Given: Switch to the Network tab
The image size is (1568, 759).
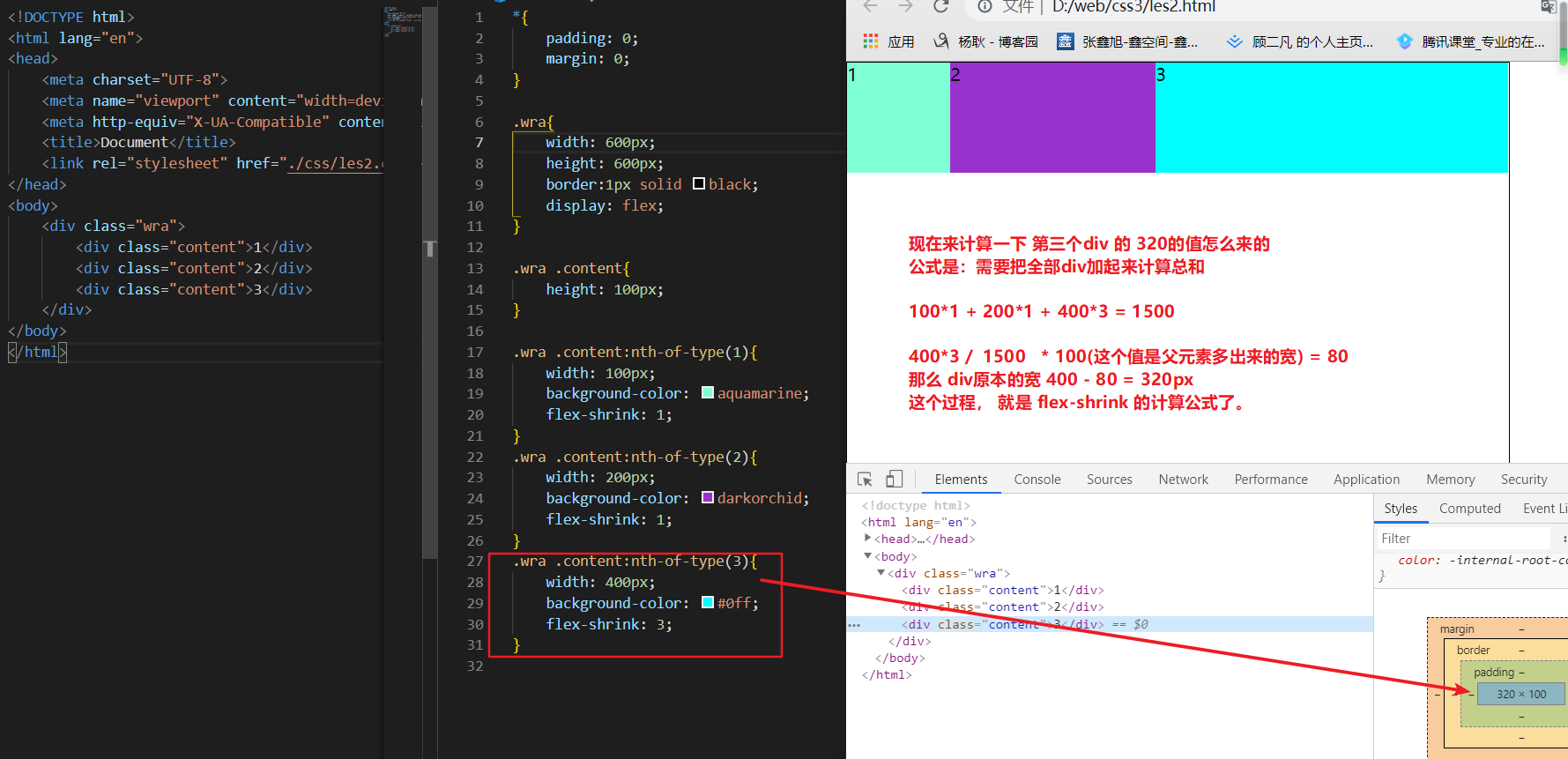Looking at the screenshot, I should pos(1183,480).
